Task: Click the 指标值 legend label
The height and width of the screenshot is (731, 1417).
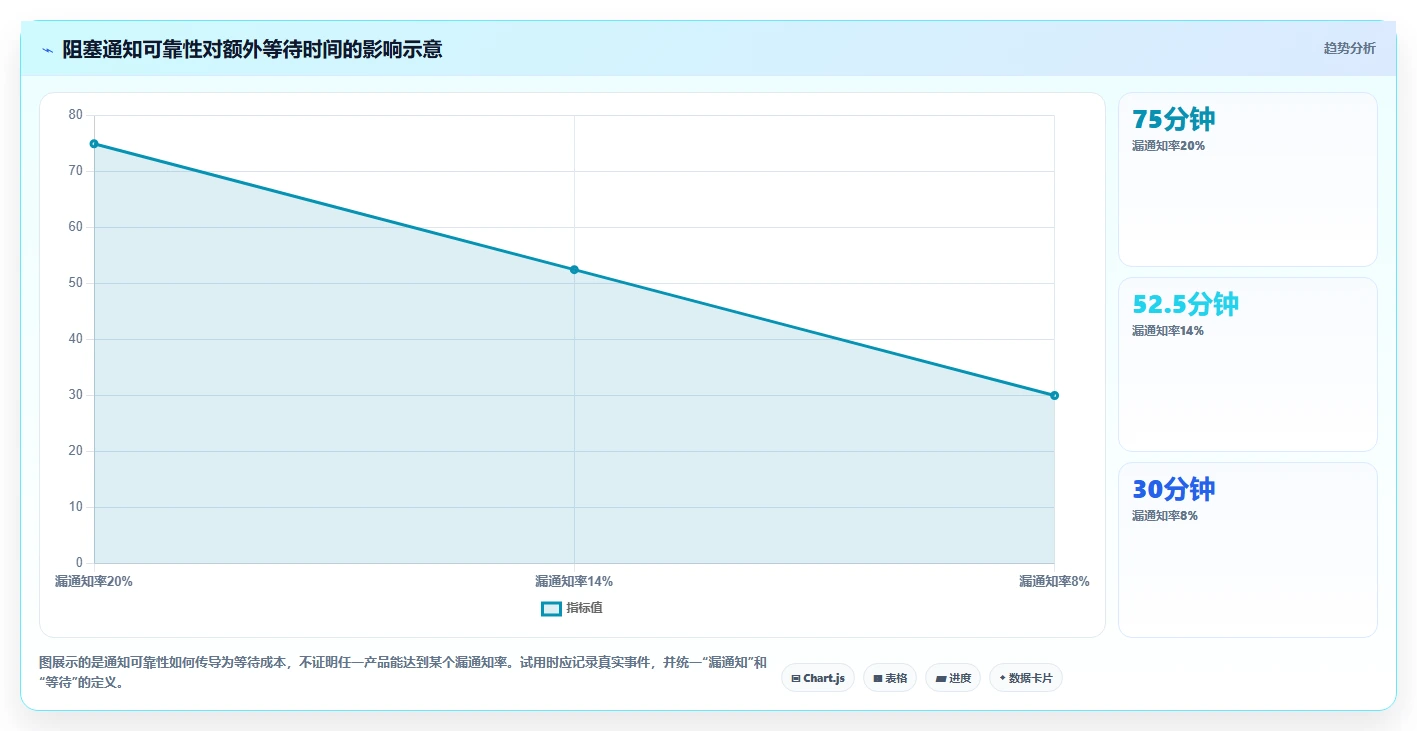Action: tap(584, 608)
